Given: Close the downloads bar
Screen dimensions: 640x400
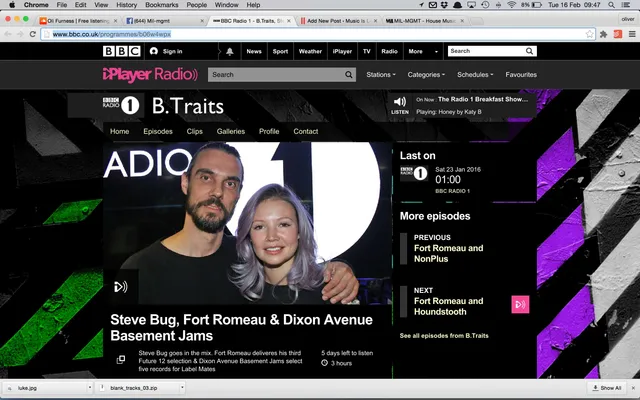Looking at the screenshot, I should [x=633, y=388].
